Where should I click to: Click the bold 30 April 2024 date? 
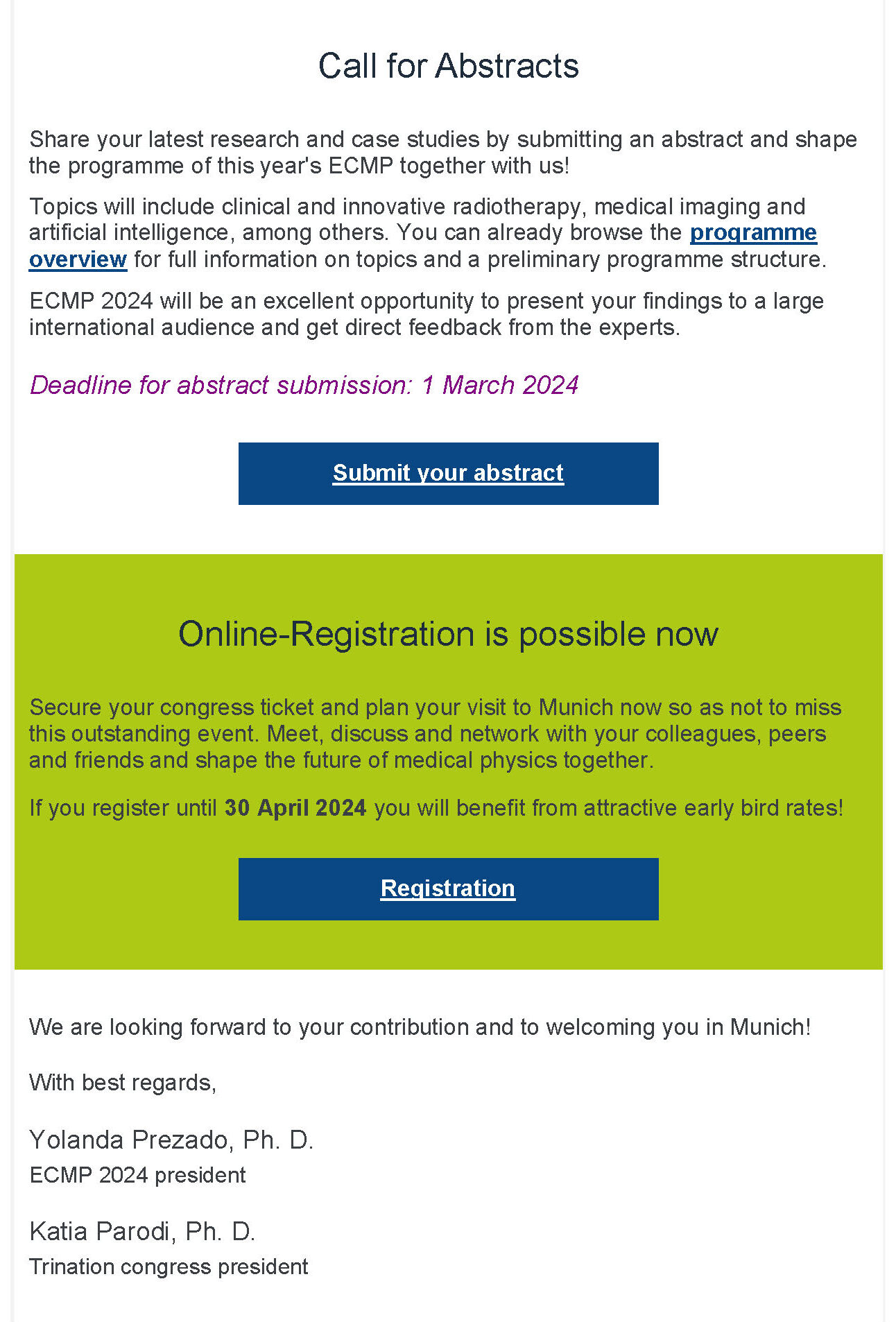click(295, 808)
